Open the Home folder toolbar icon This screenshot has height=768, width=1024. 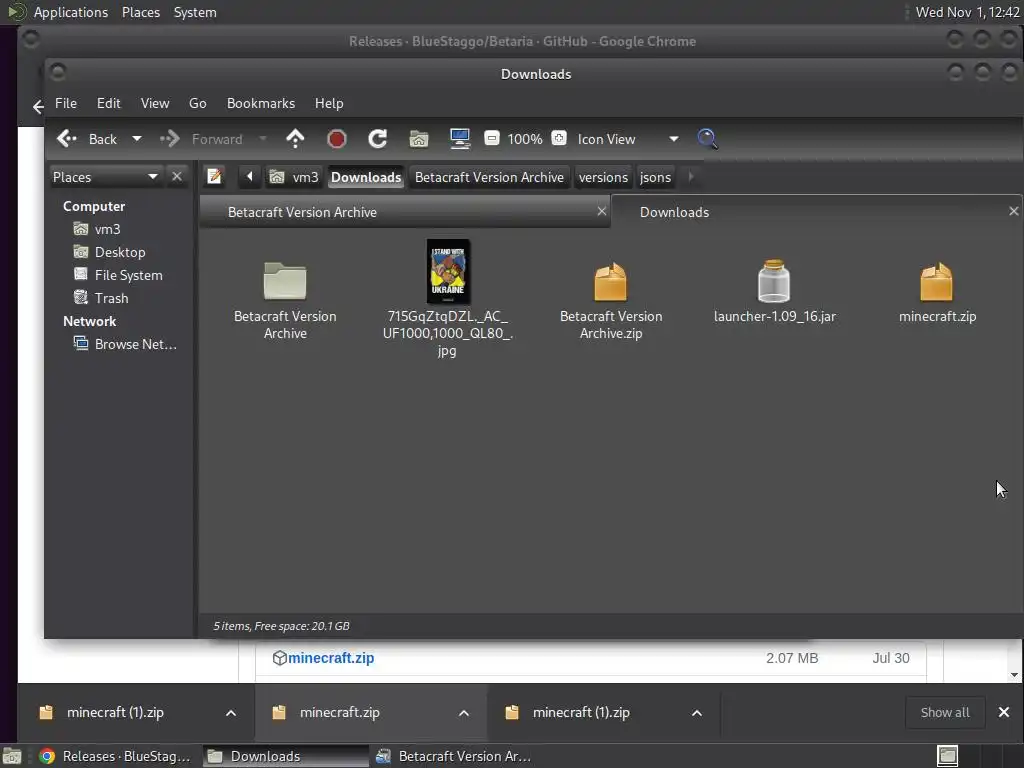[x=419, y=138]
